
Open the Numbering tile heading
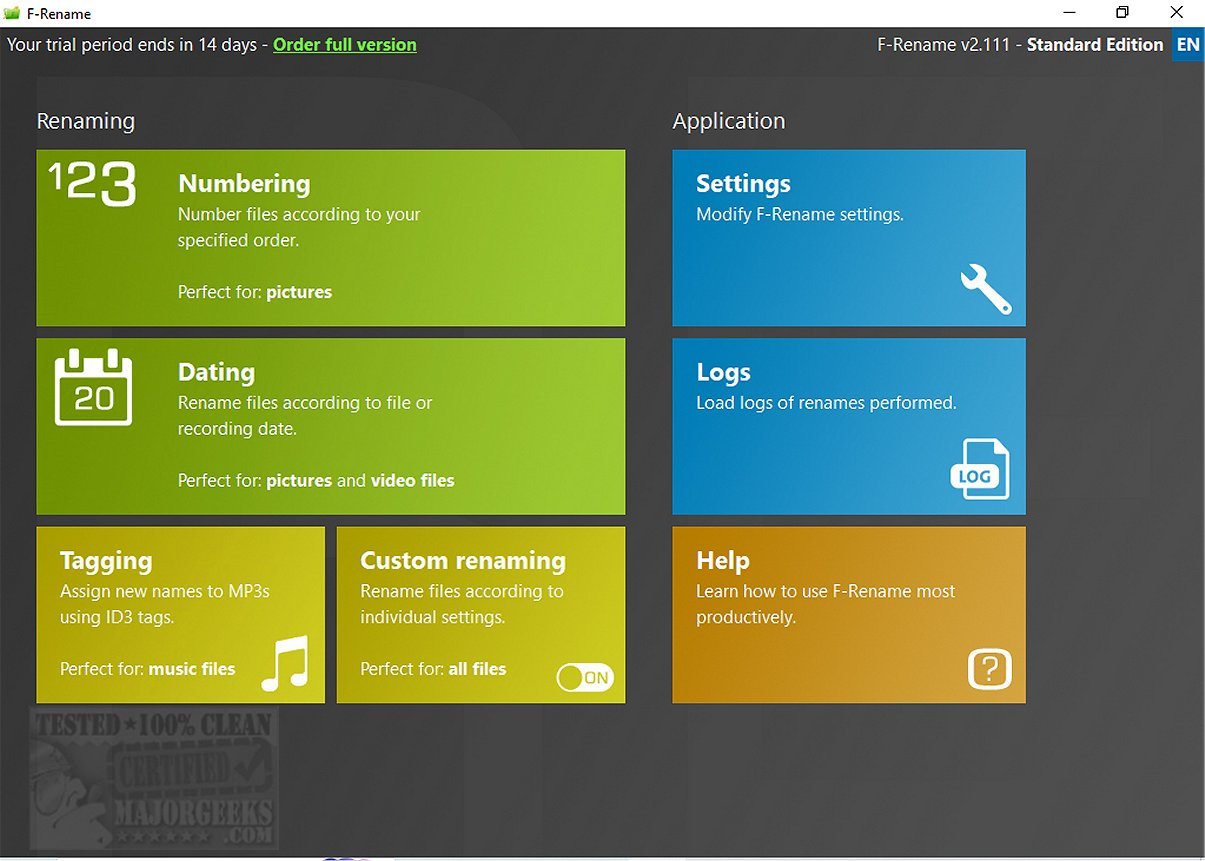[x=244, y=184]
